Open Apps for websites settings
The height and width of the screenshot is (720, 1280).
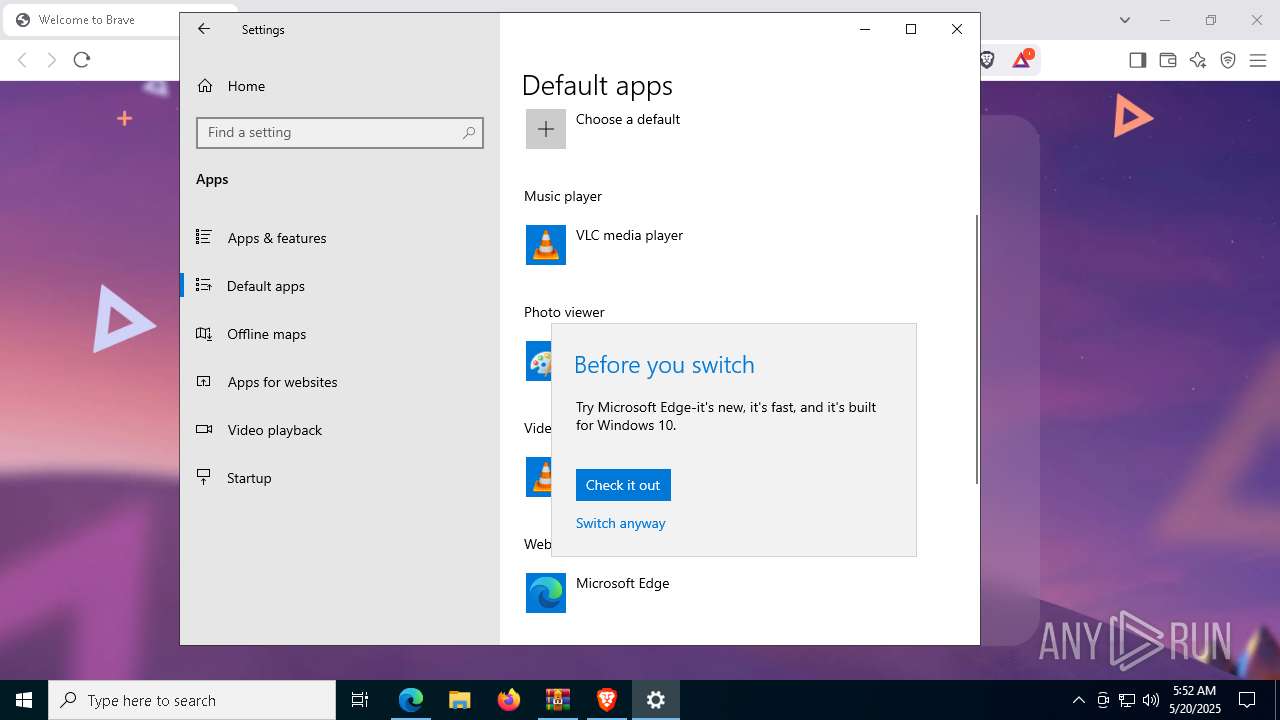340,382
